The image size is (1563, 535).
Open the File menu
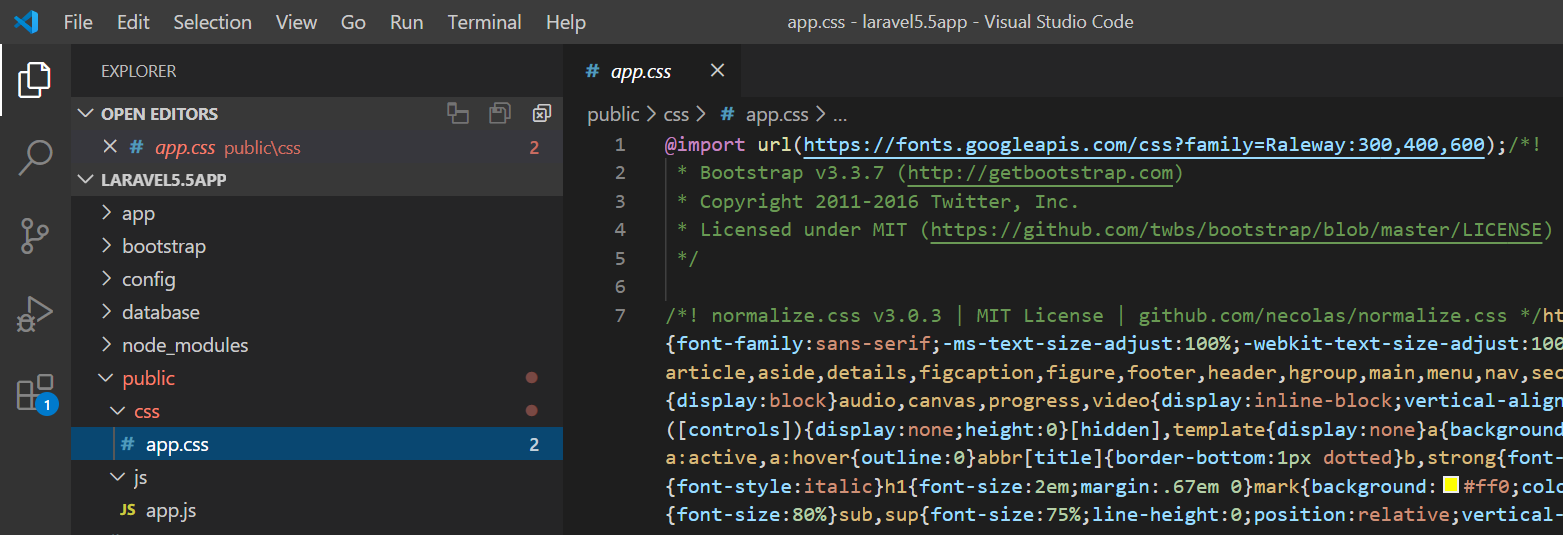tap(78, 22)
